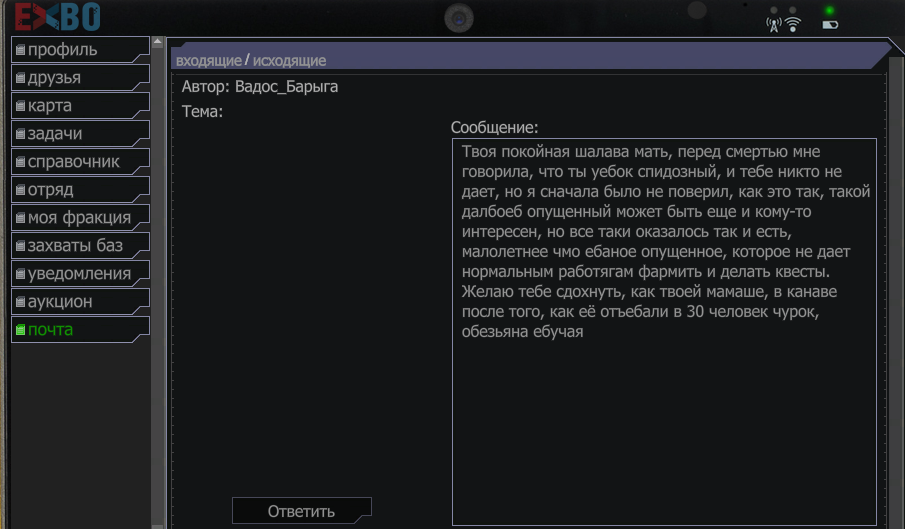
Task: Click the Сообщение: label
Action: click(494, 127)
